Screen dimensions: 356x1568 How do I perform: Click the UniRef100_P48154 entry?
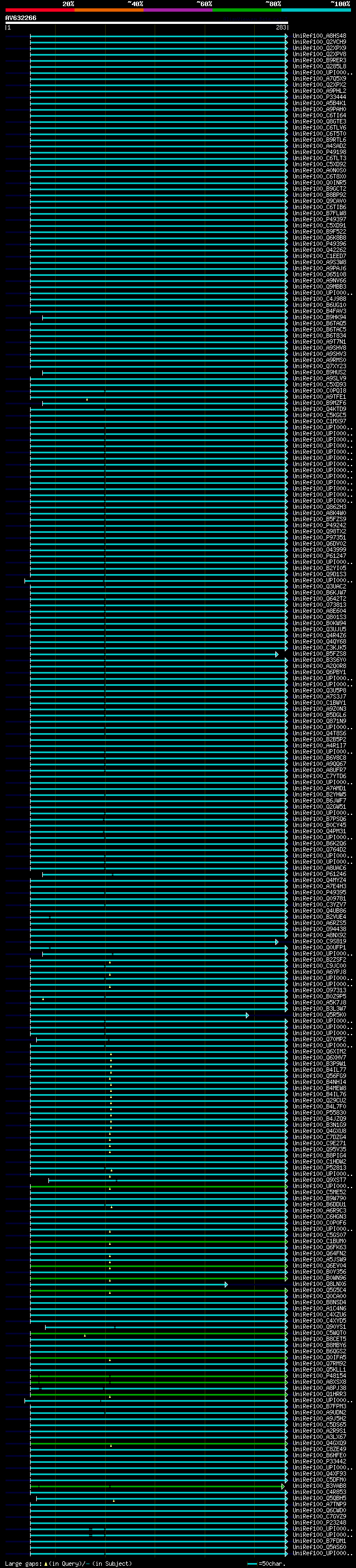click(319, 1376)
